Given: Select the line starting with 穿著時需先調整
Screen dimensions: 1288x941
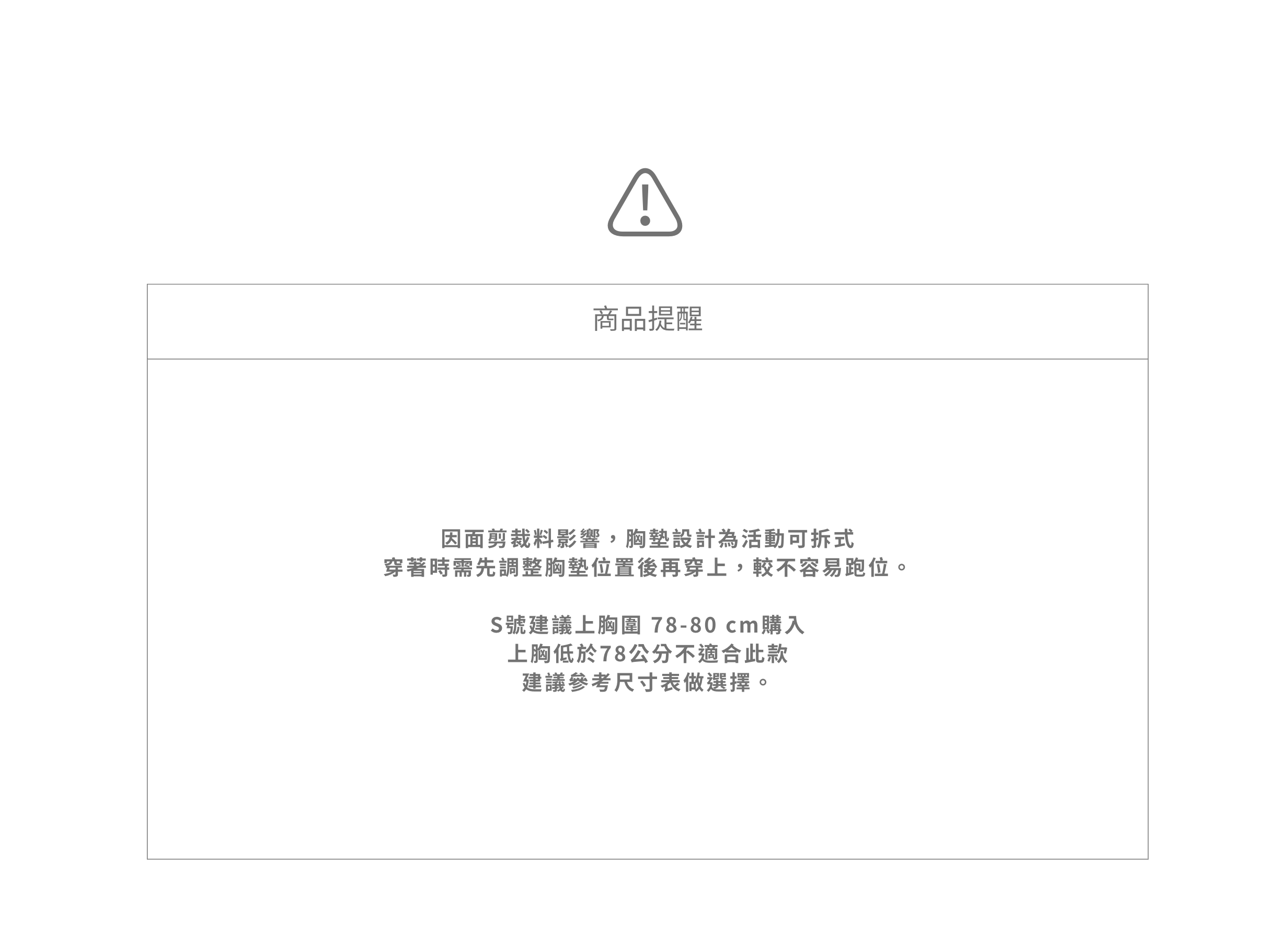Looking at the screenshot, I should [646, 567].
